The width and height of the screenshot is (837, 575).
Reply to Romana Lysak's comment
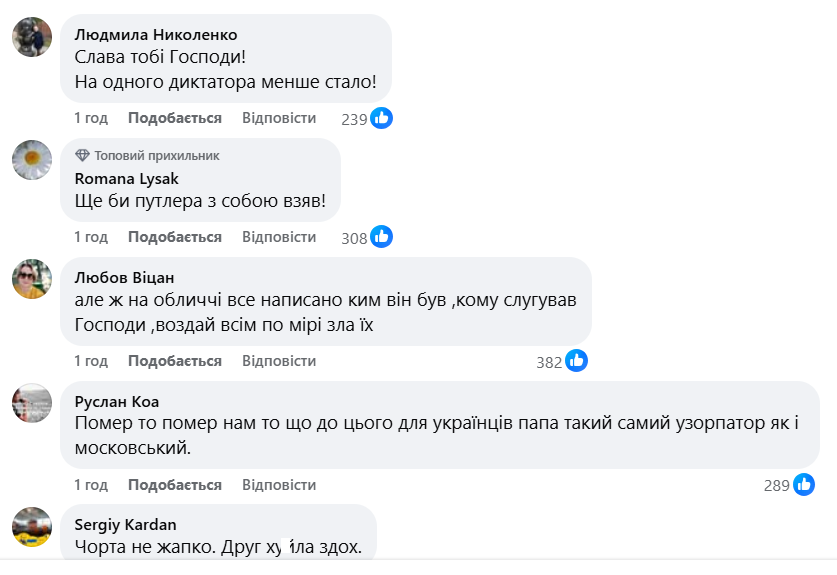tap(279, 237)
